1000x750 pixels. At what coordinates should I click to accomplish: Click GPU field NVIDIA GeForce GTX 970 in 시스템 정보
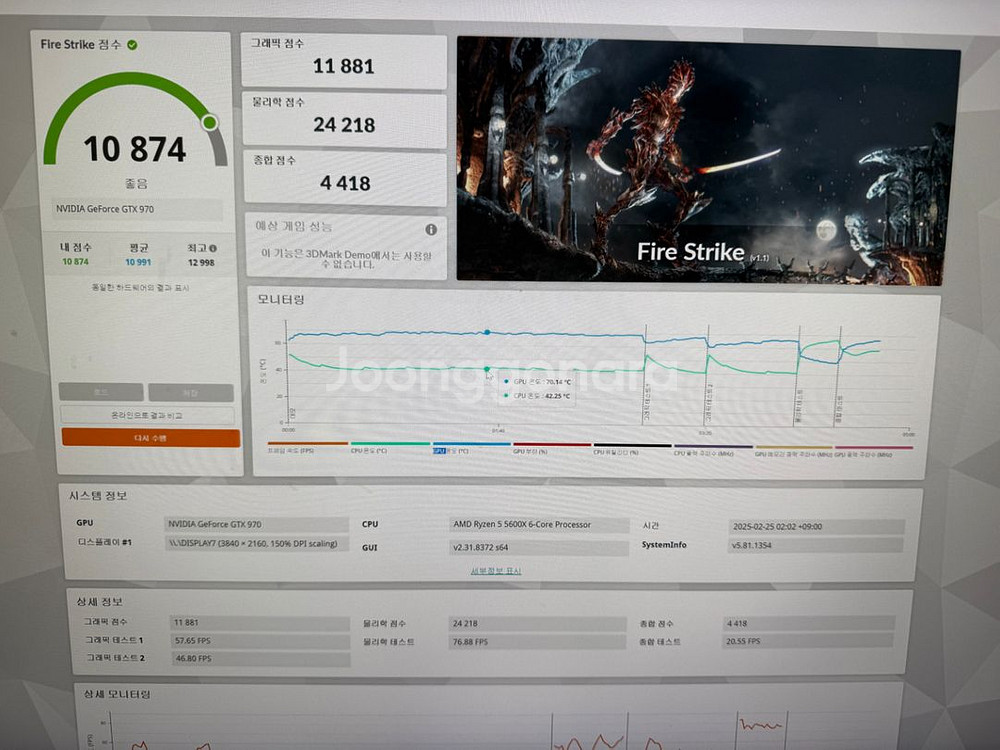click(256, 524)
